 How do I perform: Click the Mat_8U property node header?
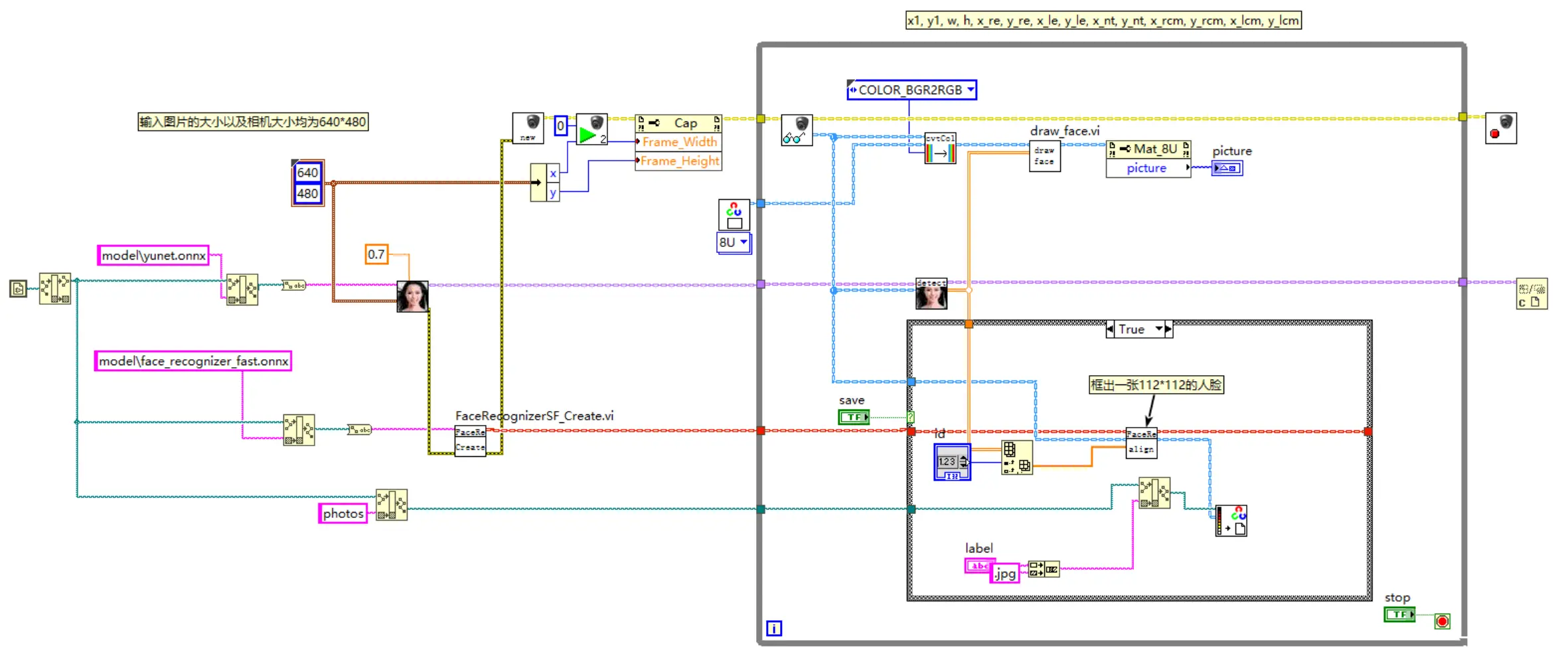(1148, 149)
